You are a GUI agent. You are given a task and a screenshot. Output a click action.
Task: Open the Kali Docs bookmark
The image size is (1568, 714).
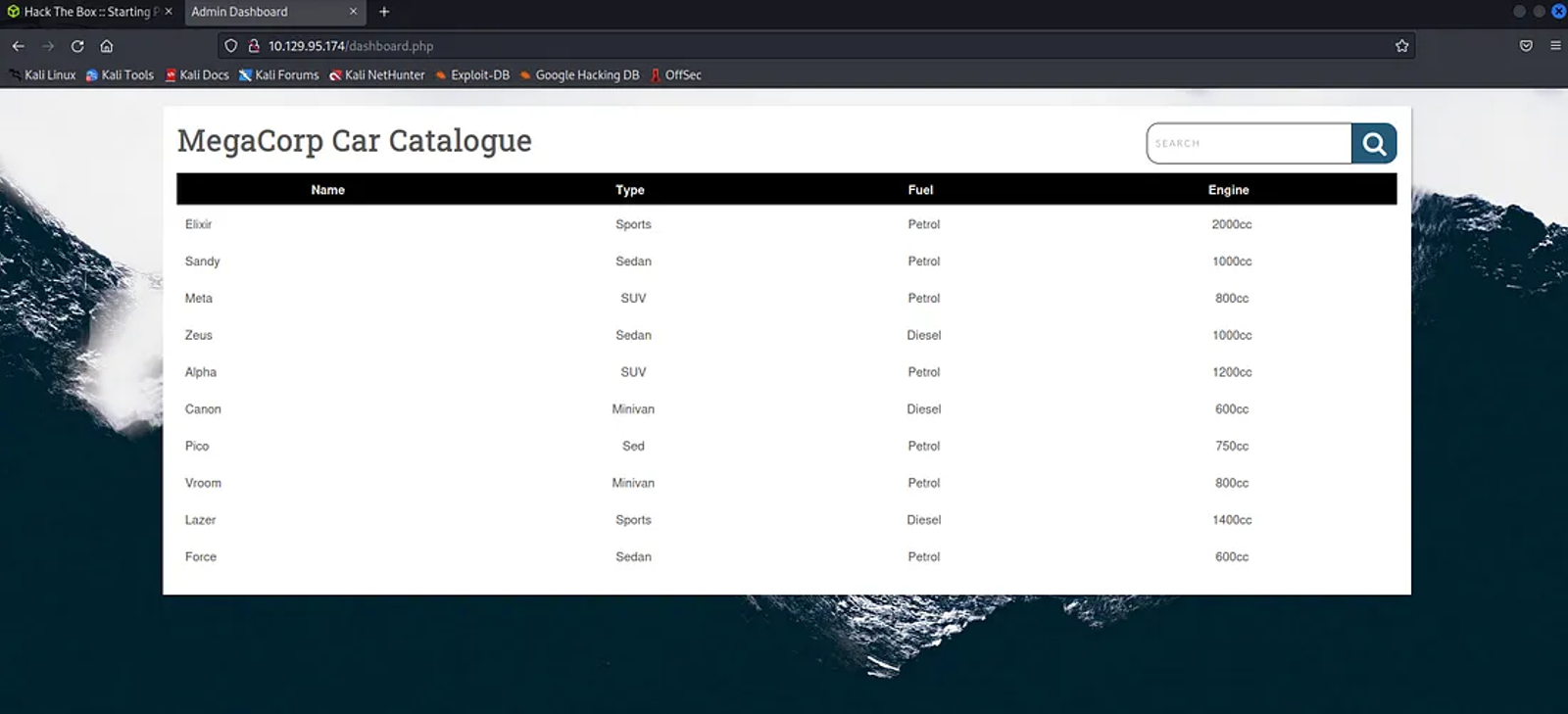[x=197, y=74]
